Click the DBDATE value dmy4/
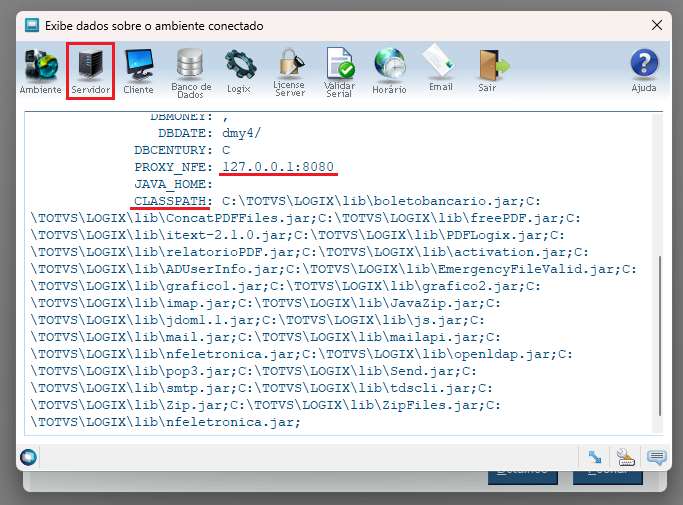 241,133
